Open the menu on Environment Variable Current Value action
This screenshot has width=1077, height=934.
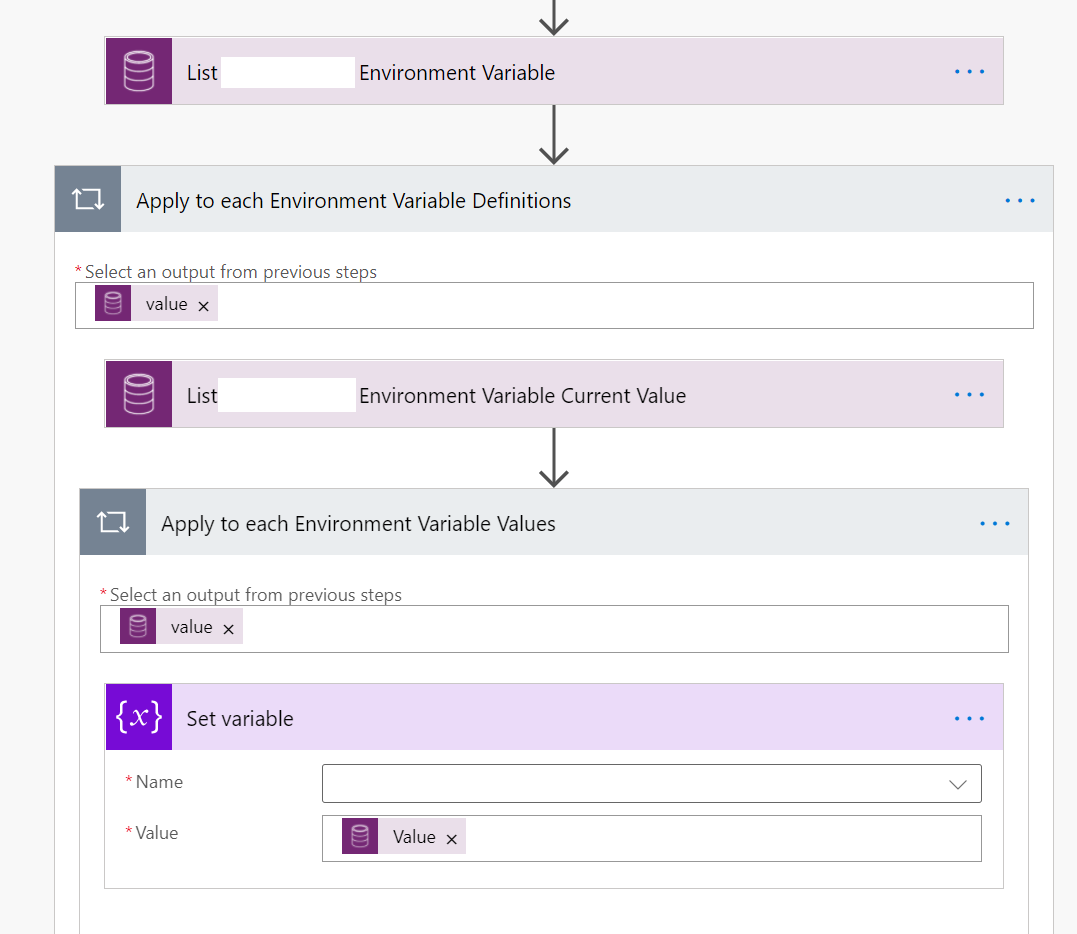[x=968, y=394]
